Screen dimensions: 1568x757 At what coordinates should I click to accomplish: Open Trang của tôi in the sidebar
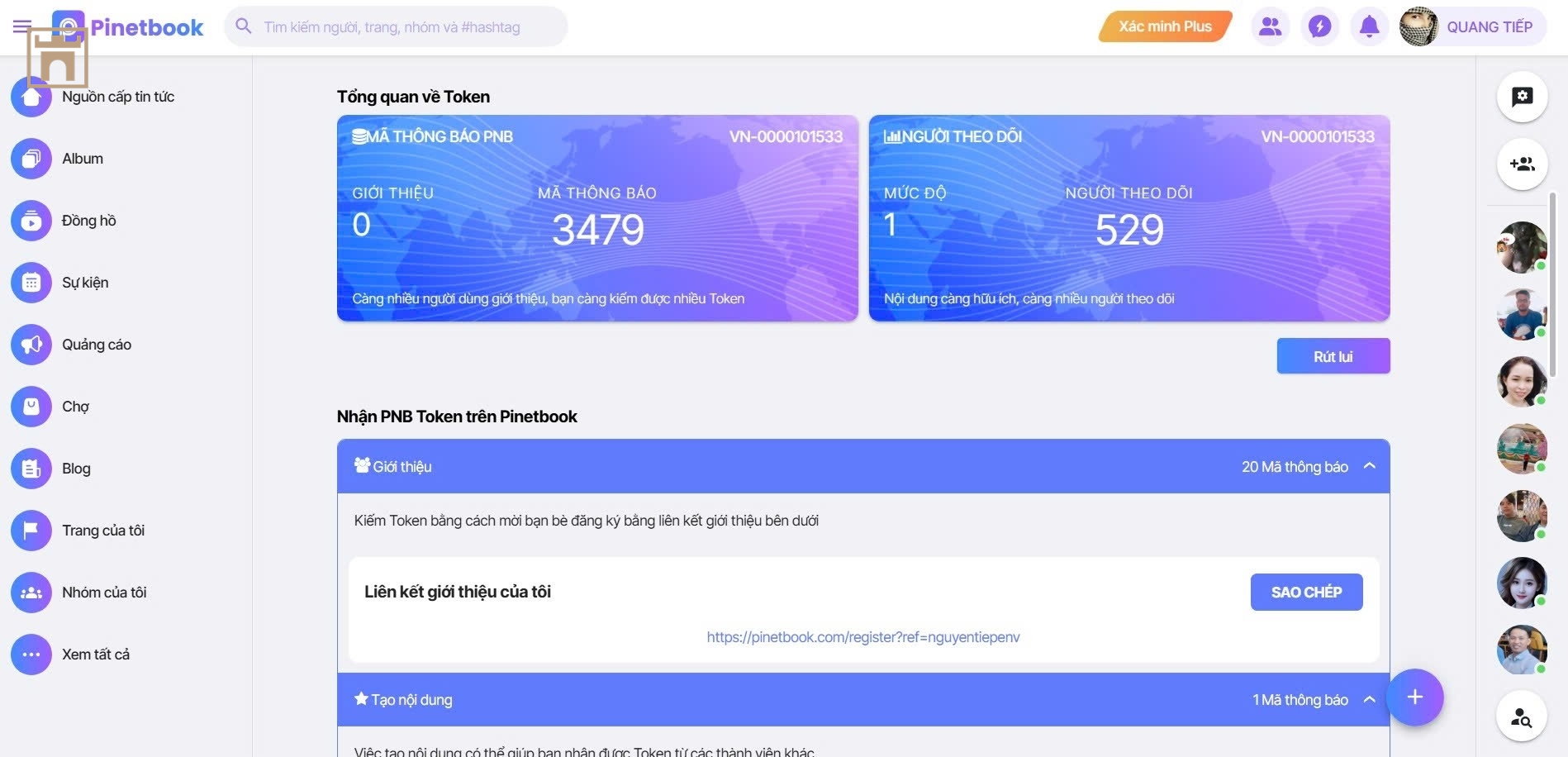(103, 531)
